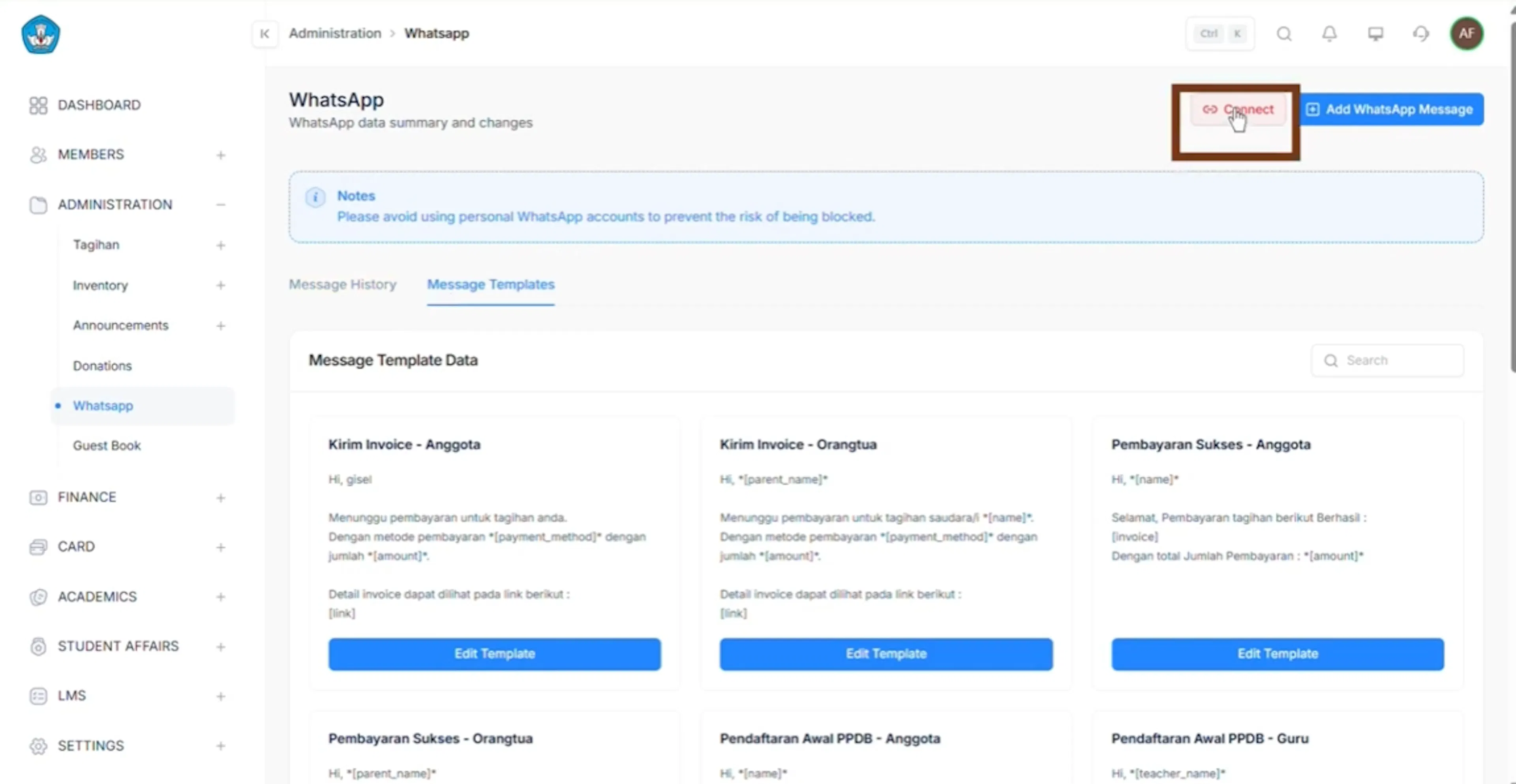Expand the Settings menu plus
The height and width of the screenshot is (784, 1516).
click(221, 747)
